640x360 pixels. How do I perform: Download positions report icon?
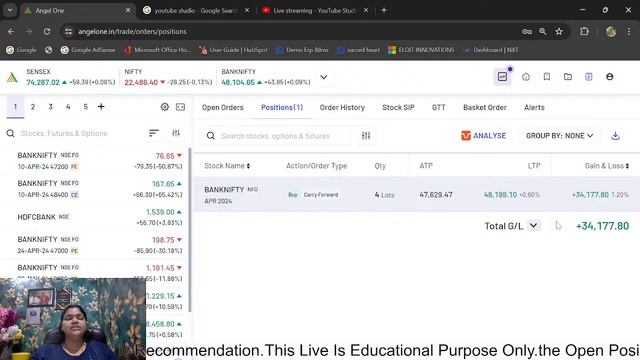point(616,136)
